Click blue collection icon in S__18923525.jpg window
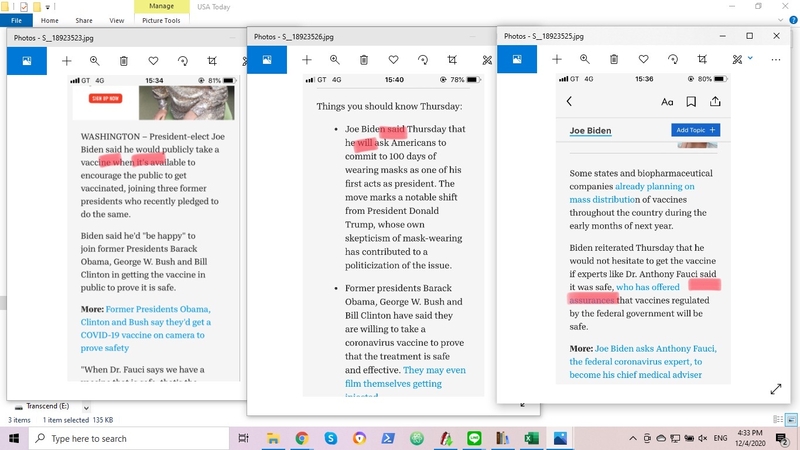This screenshot has width=800, height=450. (x=517, y=59)
